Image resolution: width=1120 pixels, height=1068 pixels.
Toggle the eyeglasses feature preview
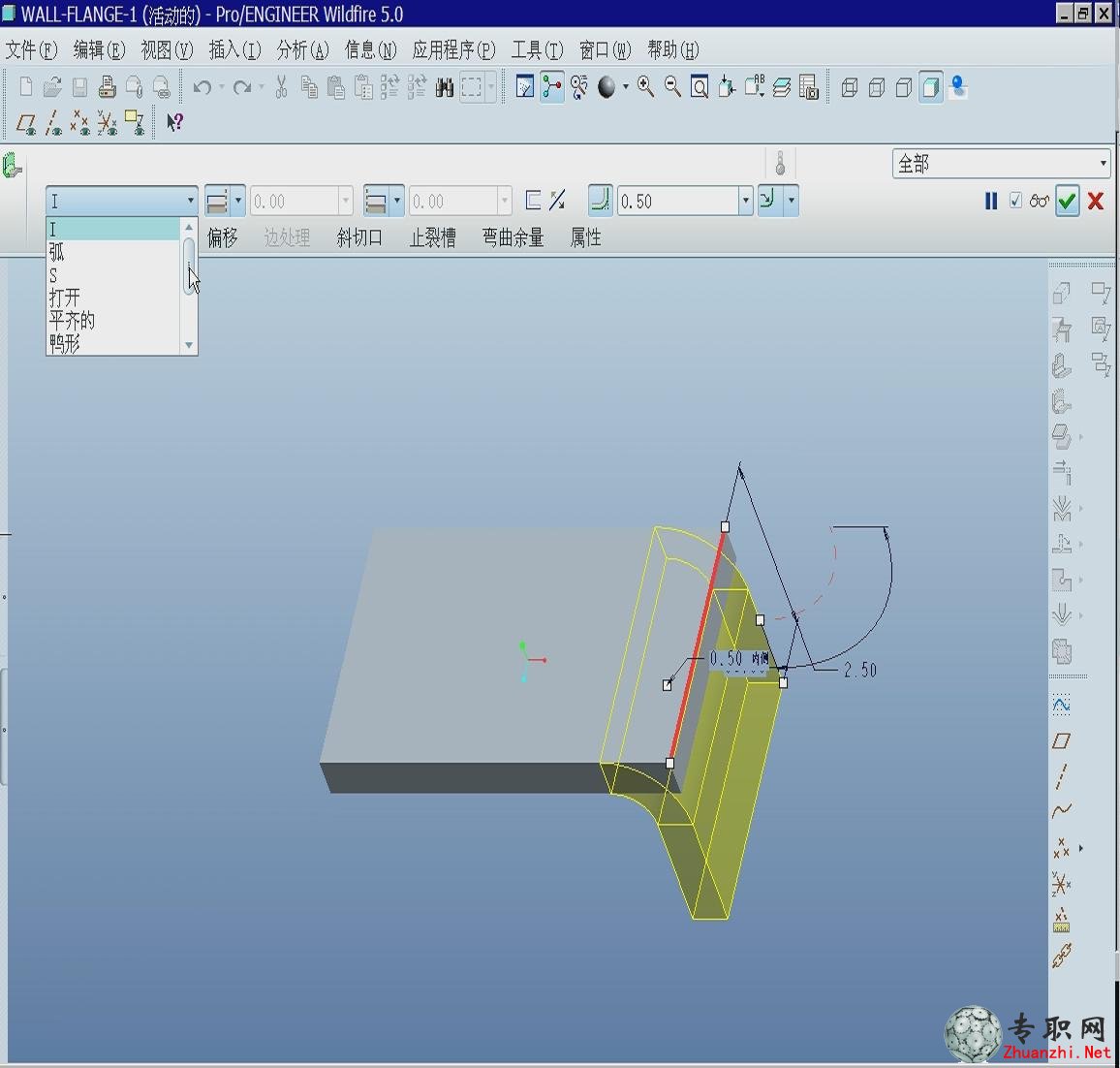tap(1040, 202)
